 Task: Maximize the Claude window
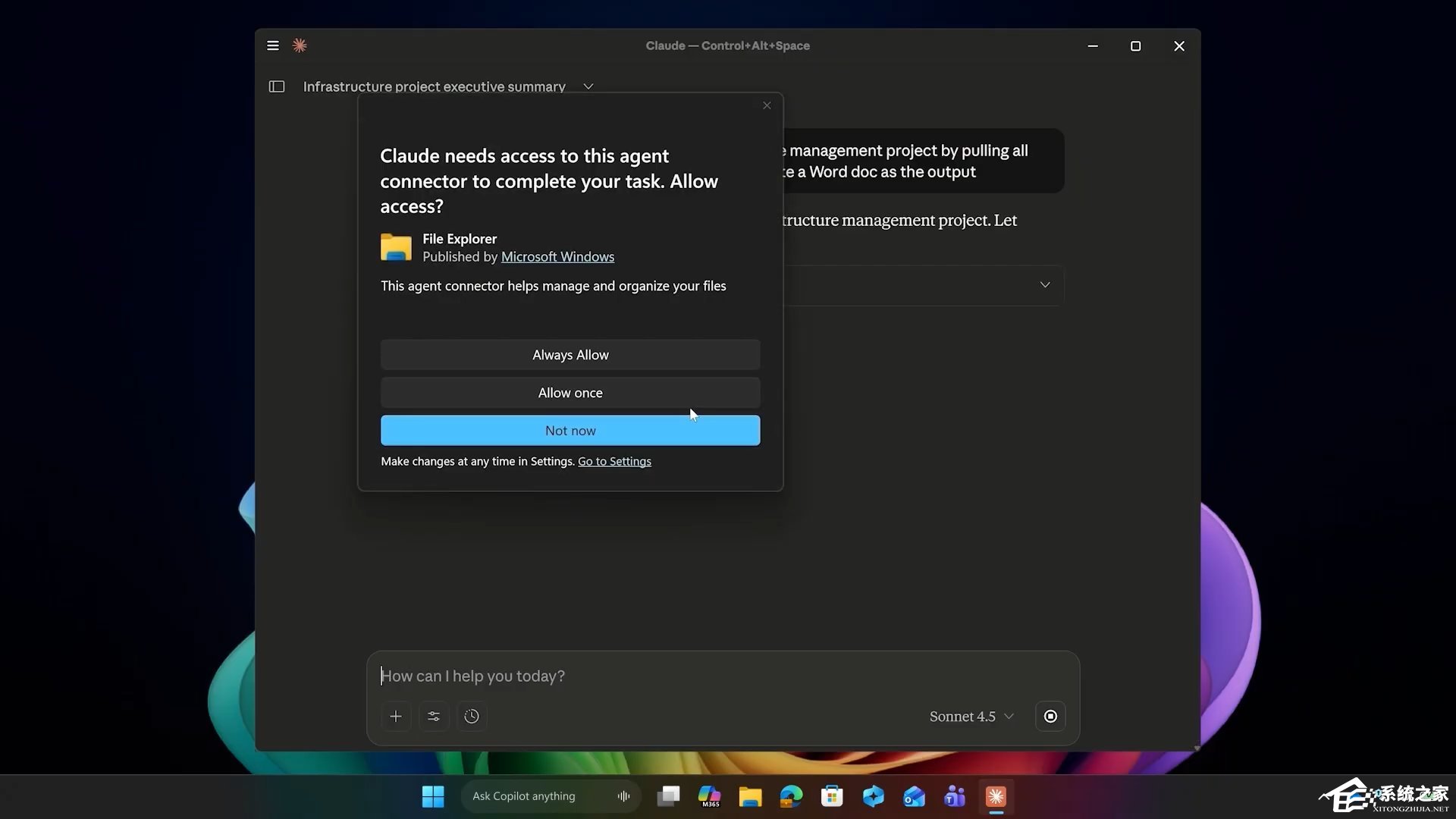[1135, 45]
